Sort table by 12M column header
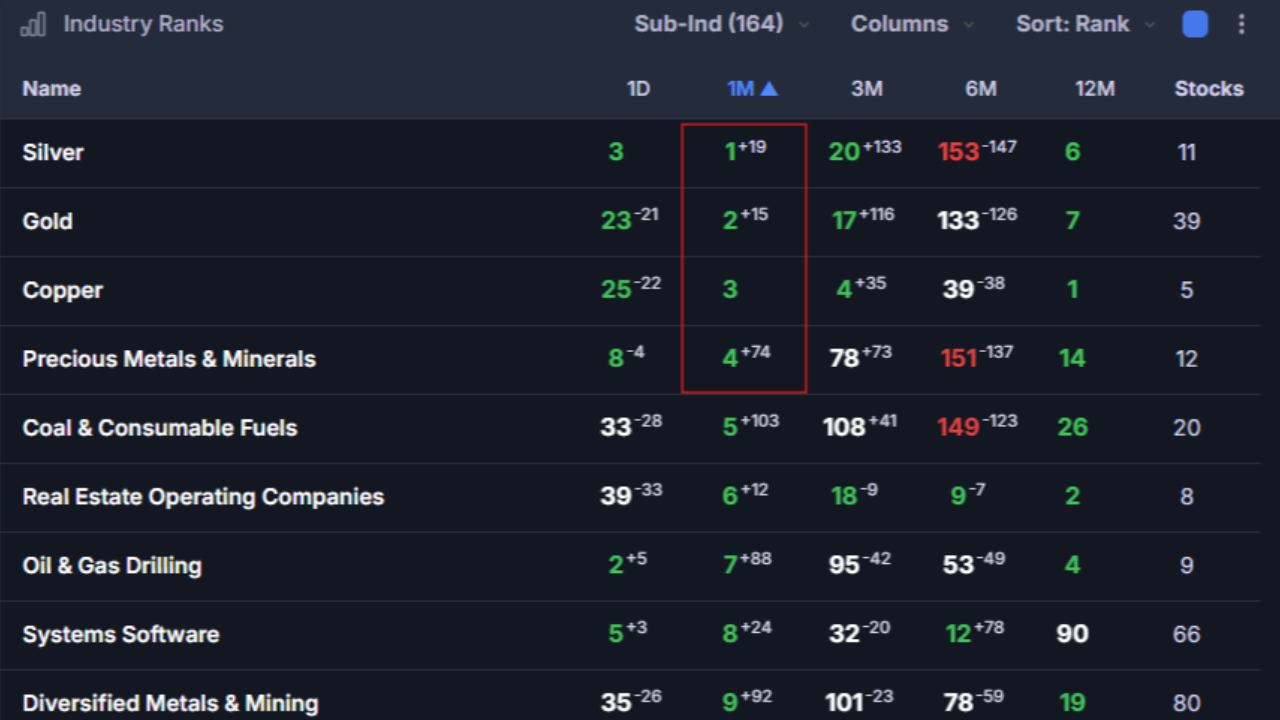The image size is (1280, 720). coord(1095,89)
